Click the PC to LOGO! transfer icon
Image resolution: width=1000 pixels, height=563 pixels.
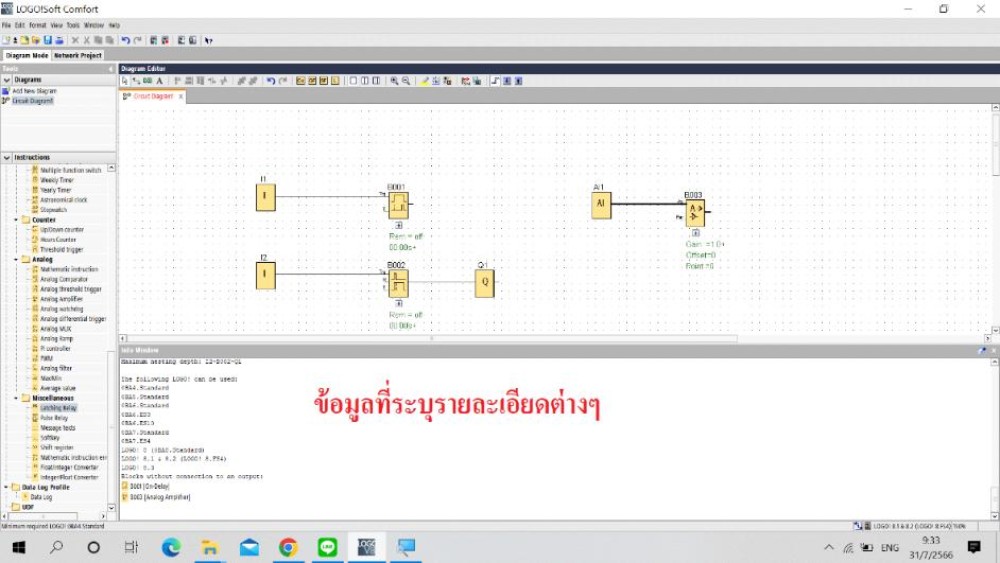click(181, 40)
